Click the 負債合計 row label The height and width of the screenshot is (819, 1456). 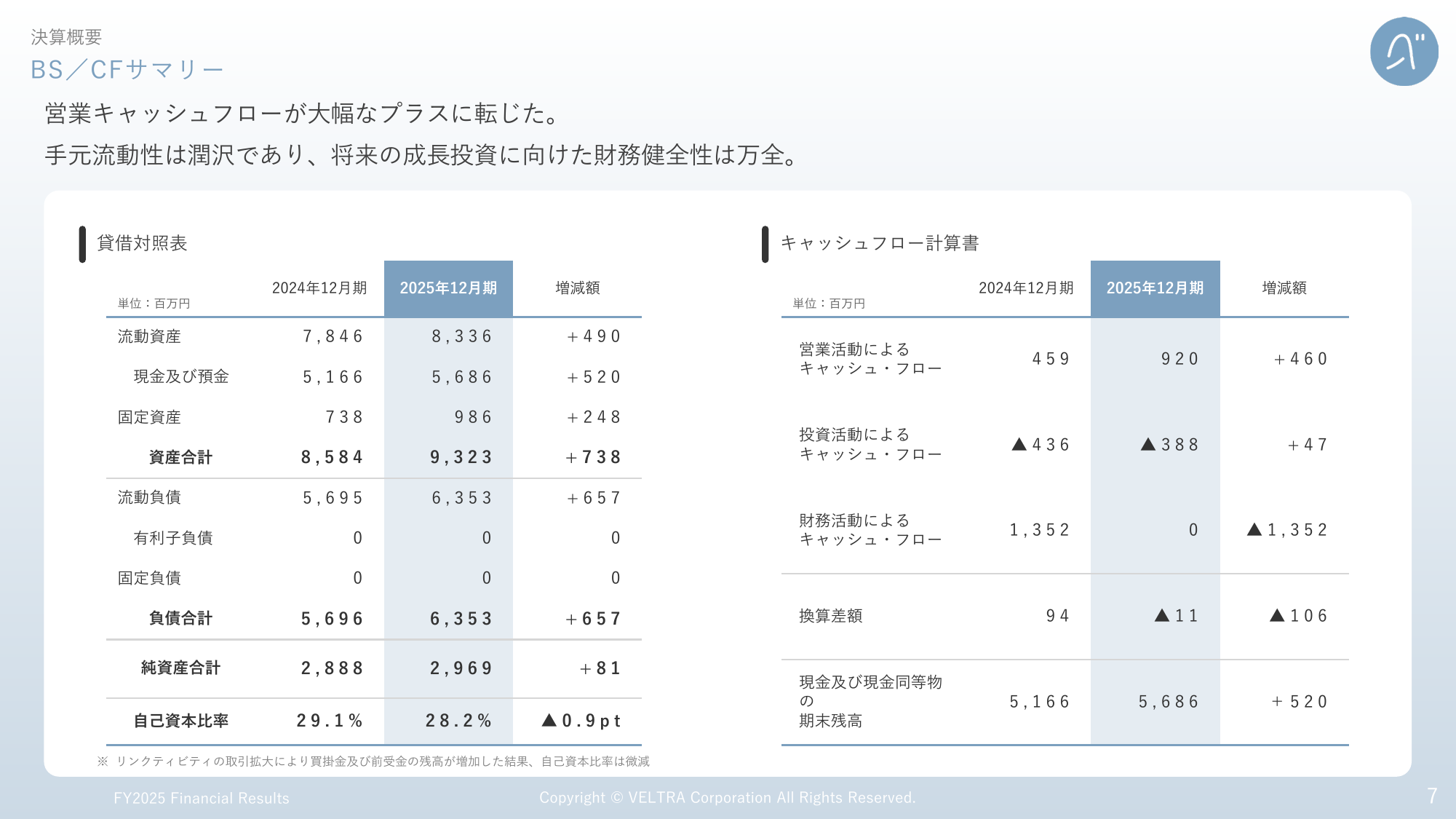[180, 618]
